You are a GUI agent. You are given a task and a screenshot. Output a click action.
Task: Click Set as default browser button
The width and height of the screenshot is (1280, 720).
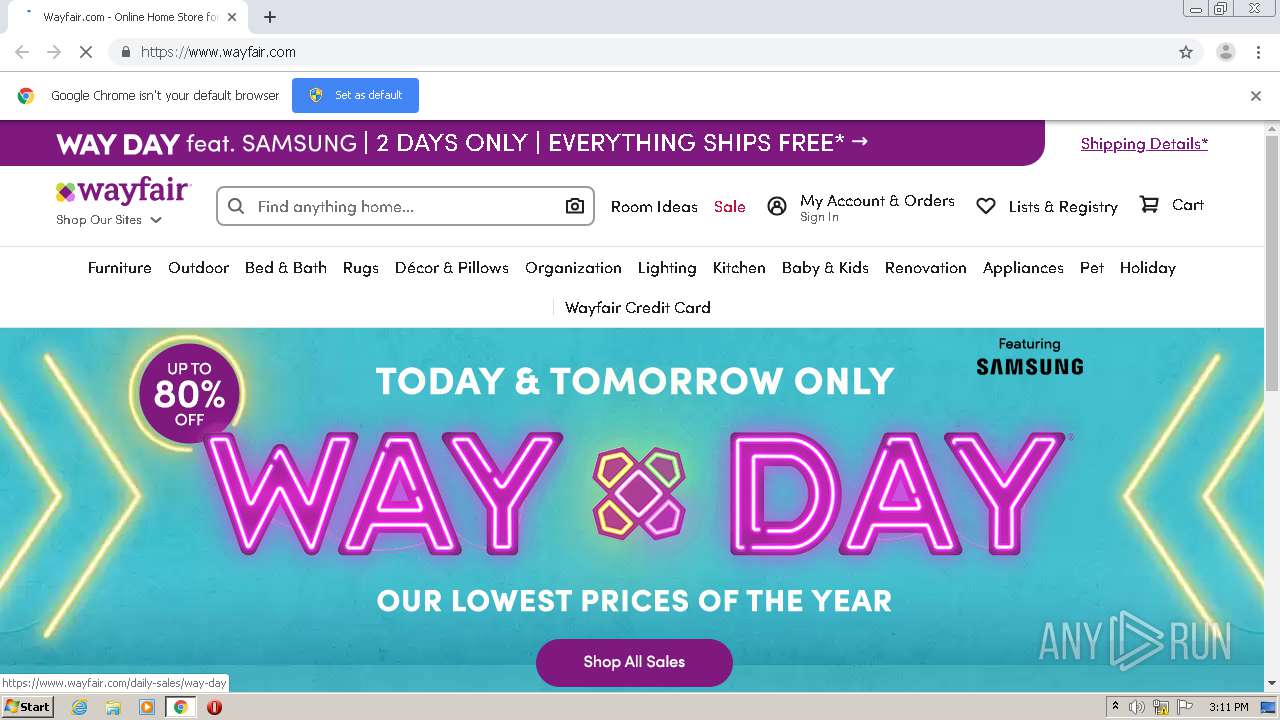pyautogui.click(x=355, y=95)
